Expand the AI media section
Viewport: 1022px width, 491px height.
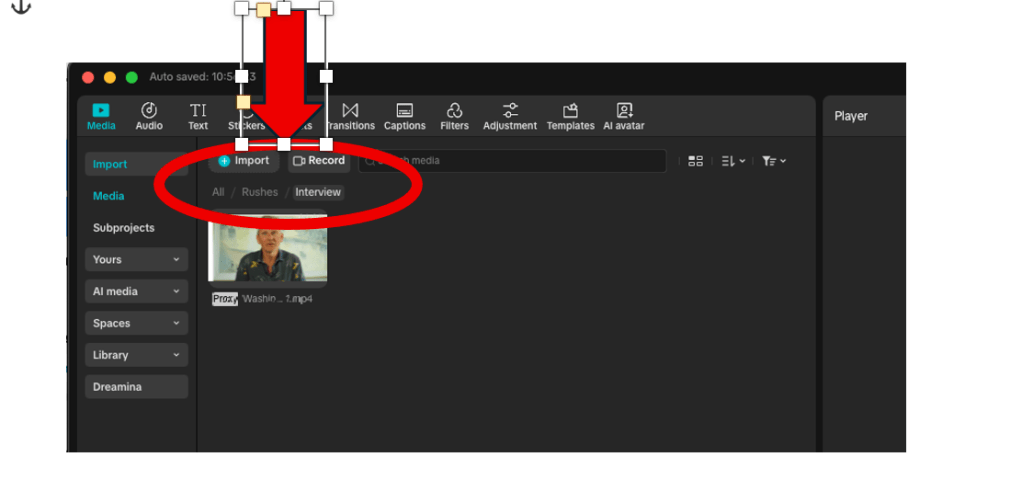click(x=136, y=292)
